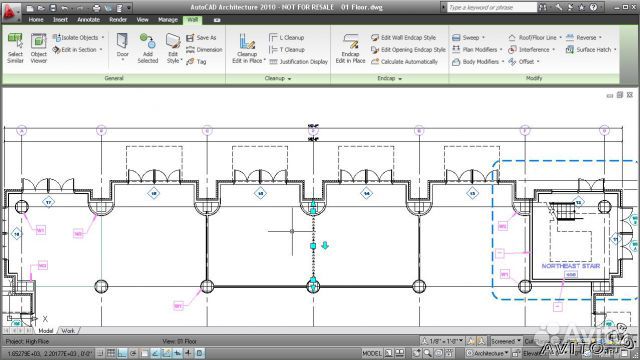Expand the Endcap panel dropdown
This screenshot has width=640, height=360.
[x=389, y=78]
